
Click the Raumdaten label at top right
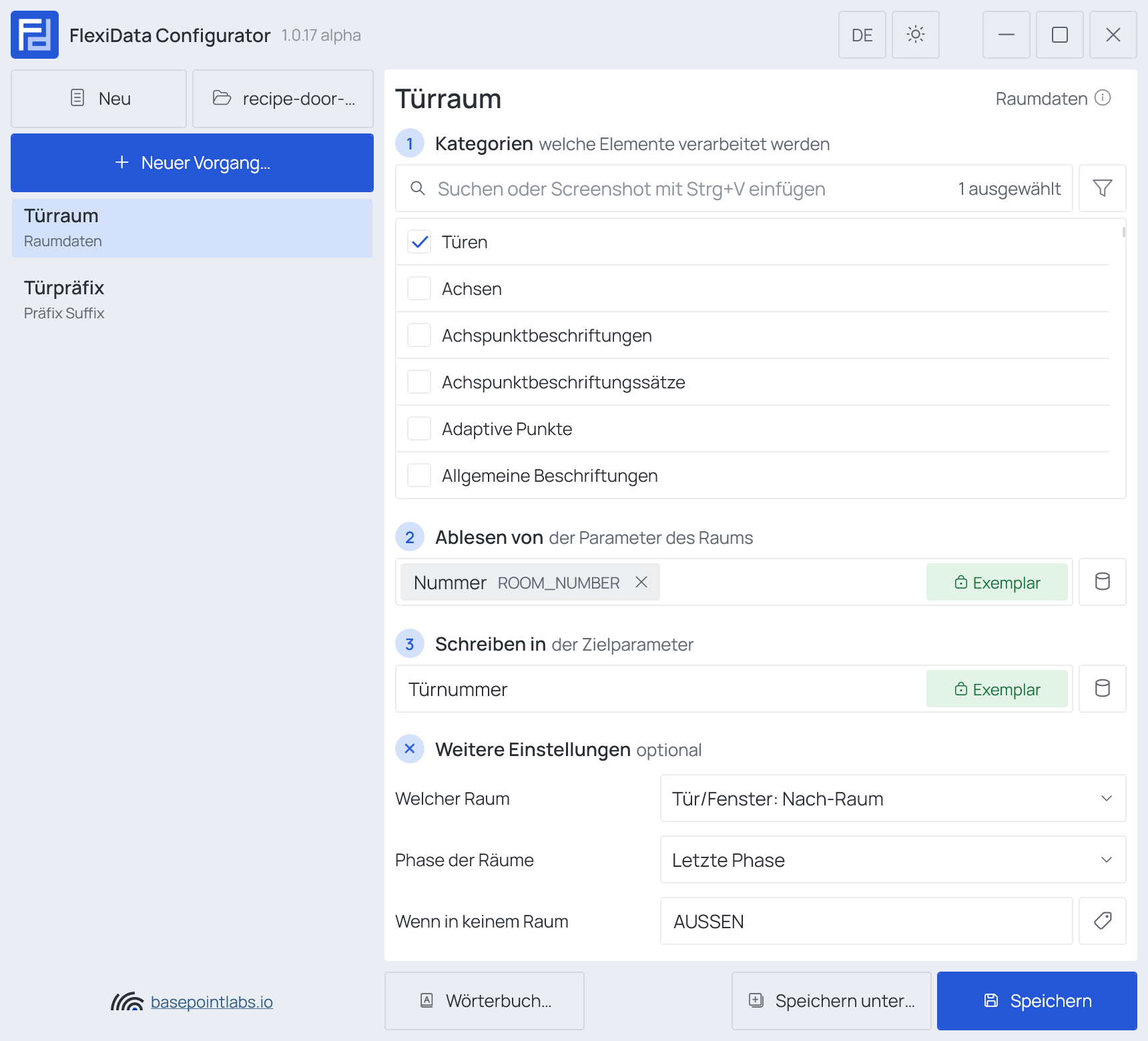(x=1041, y=99)
